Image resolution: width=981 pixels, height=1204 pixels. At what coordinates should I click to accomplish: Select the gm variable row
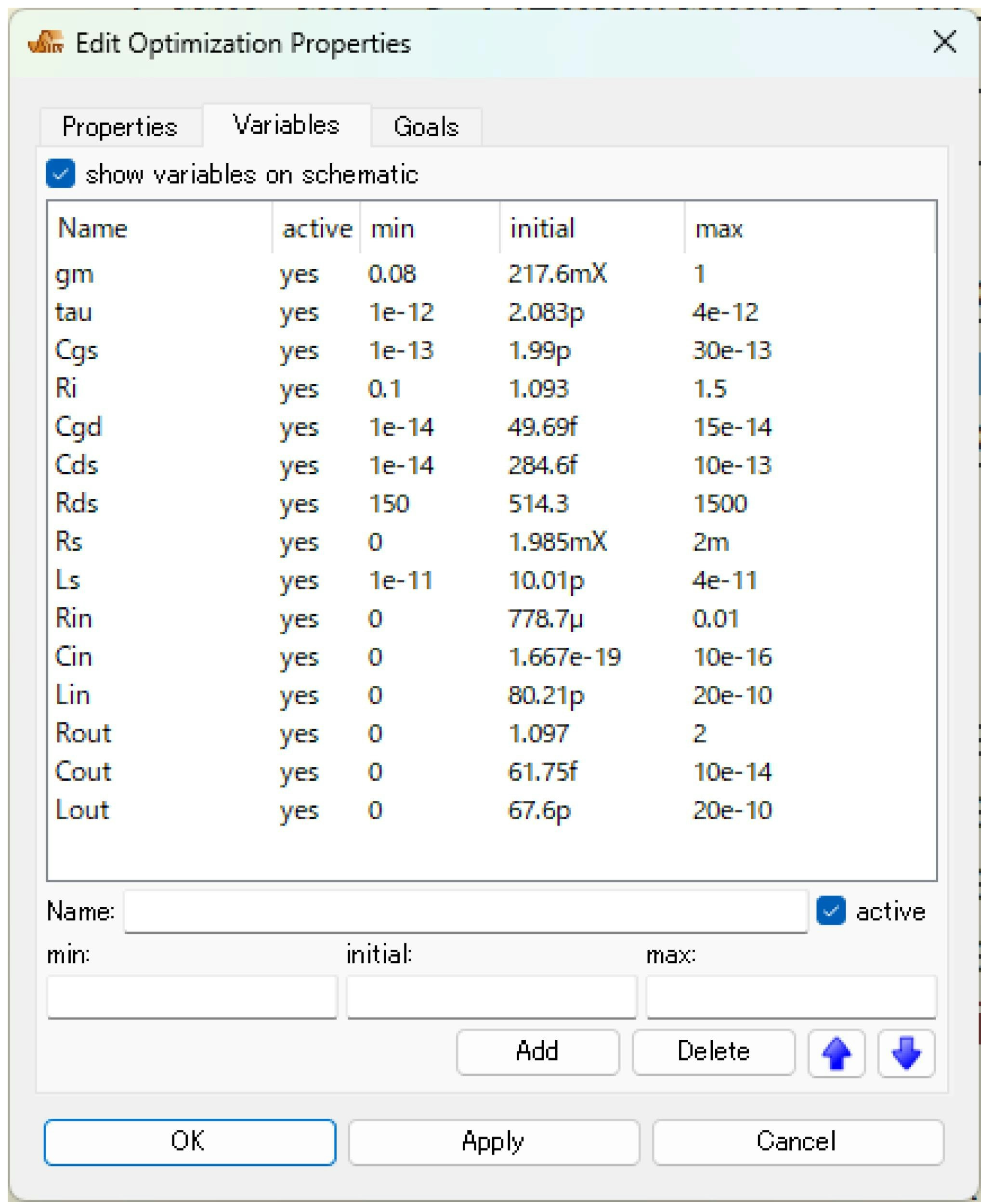coord(75,275)
